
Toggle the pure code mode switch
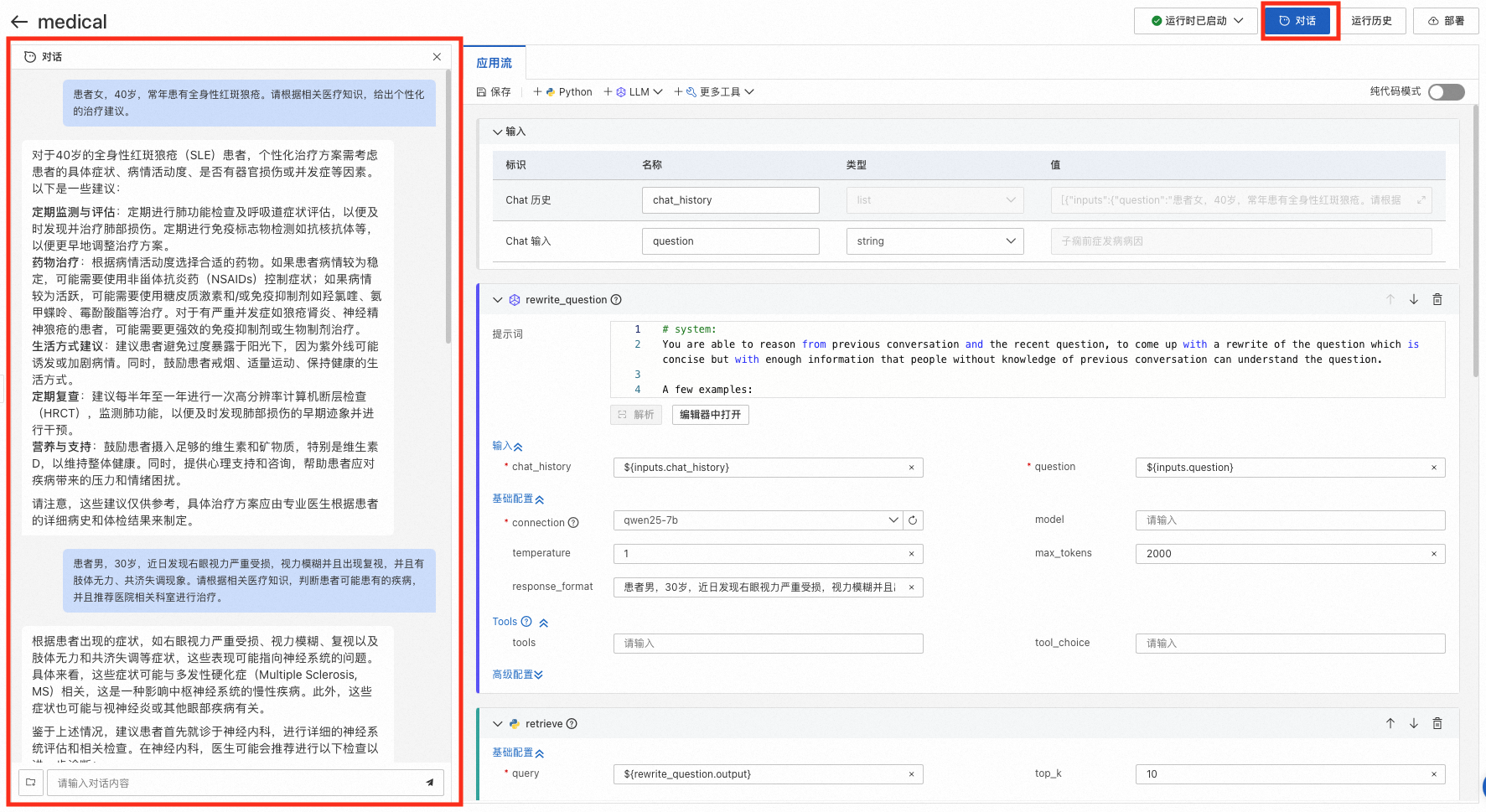[1447, 92]
